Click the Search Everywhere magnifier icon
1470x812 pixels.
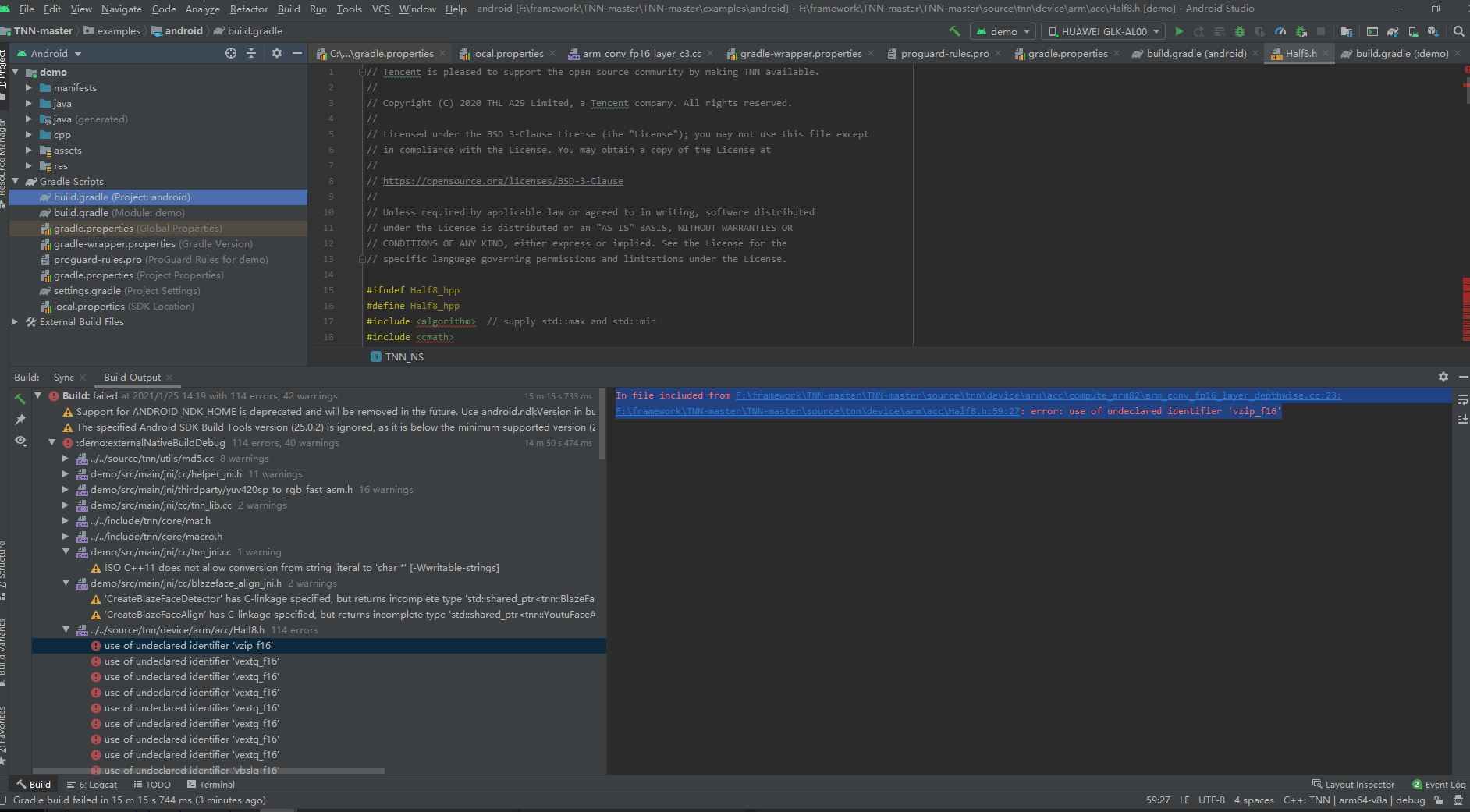point(1458,31)
